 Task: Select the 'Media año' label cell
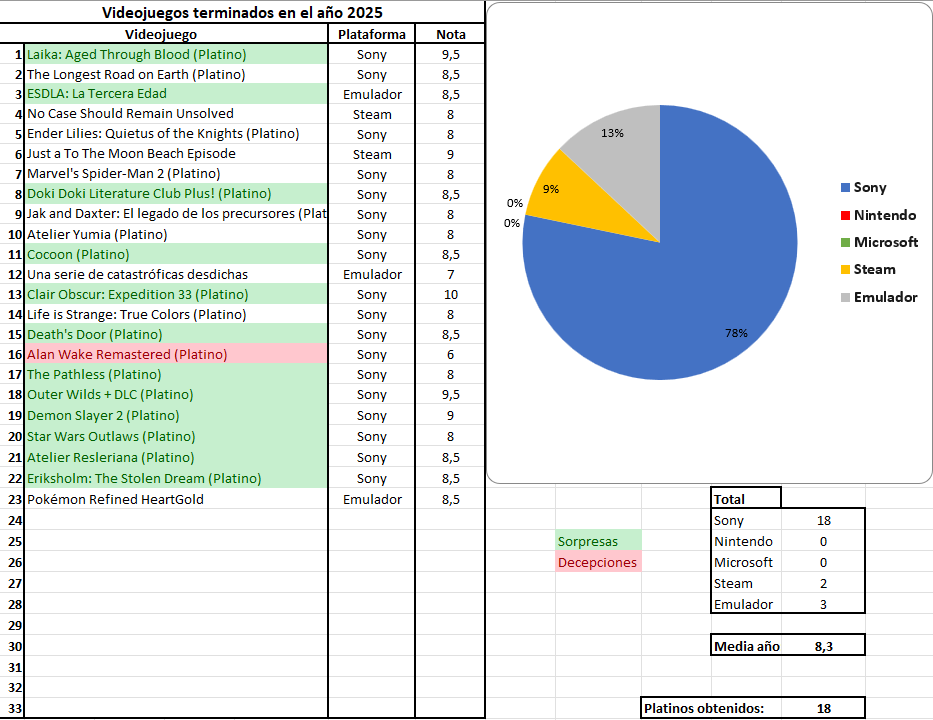click(x=746, y=646)
